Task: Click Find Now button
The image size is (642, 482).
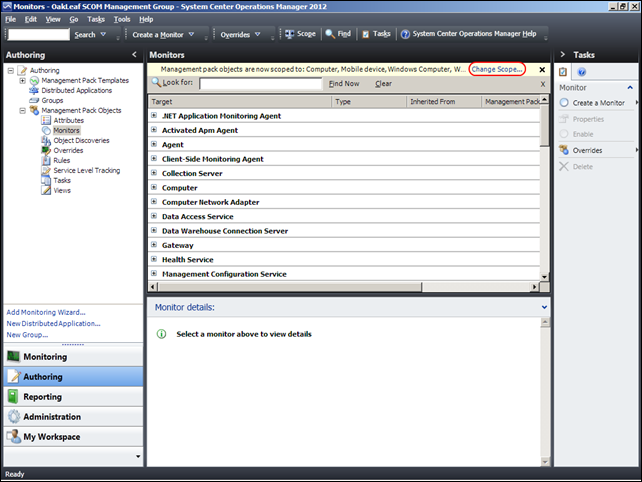Action: (344, 84)
